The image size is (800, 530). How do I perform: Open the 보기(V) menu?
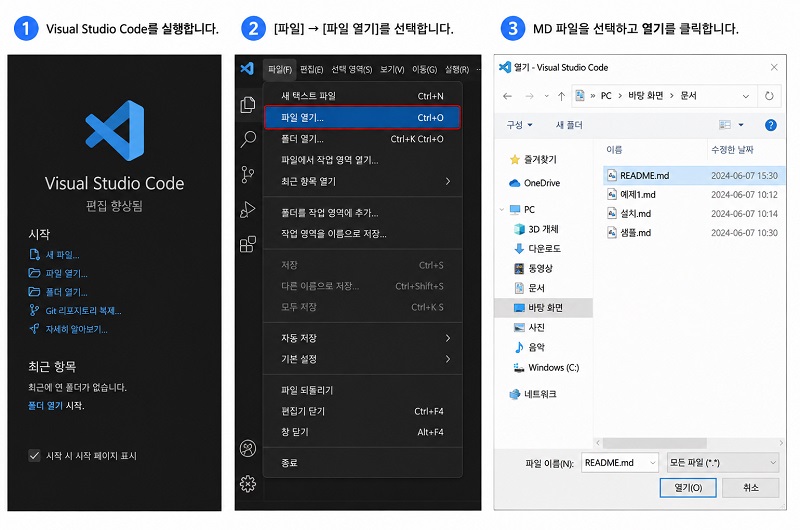tap(392, 69)
